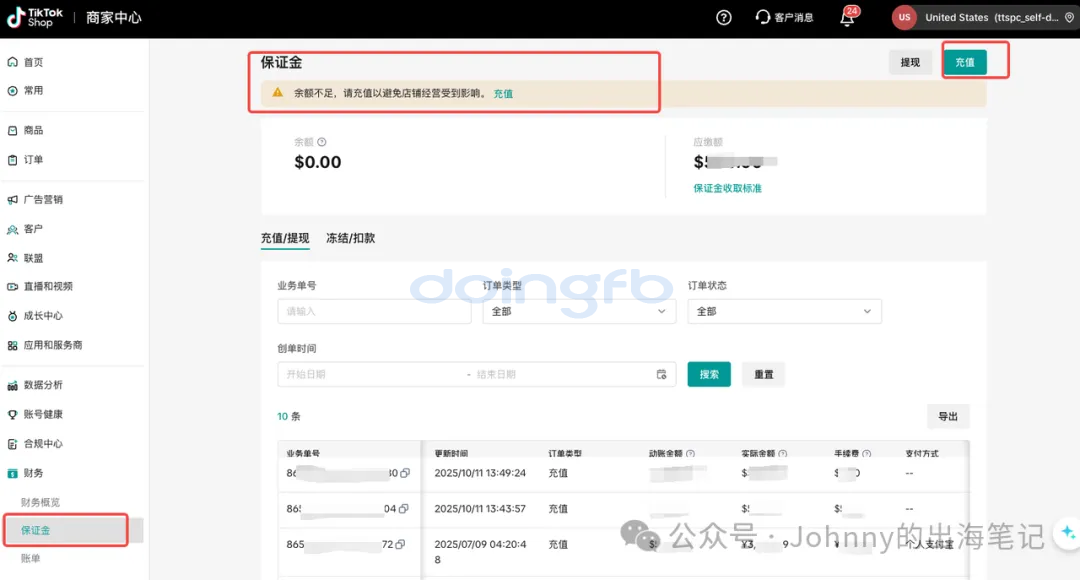Screen dimensions: 1080x580
Task: Click info icon next to 余额
Action: [x=322, y=142]
